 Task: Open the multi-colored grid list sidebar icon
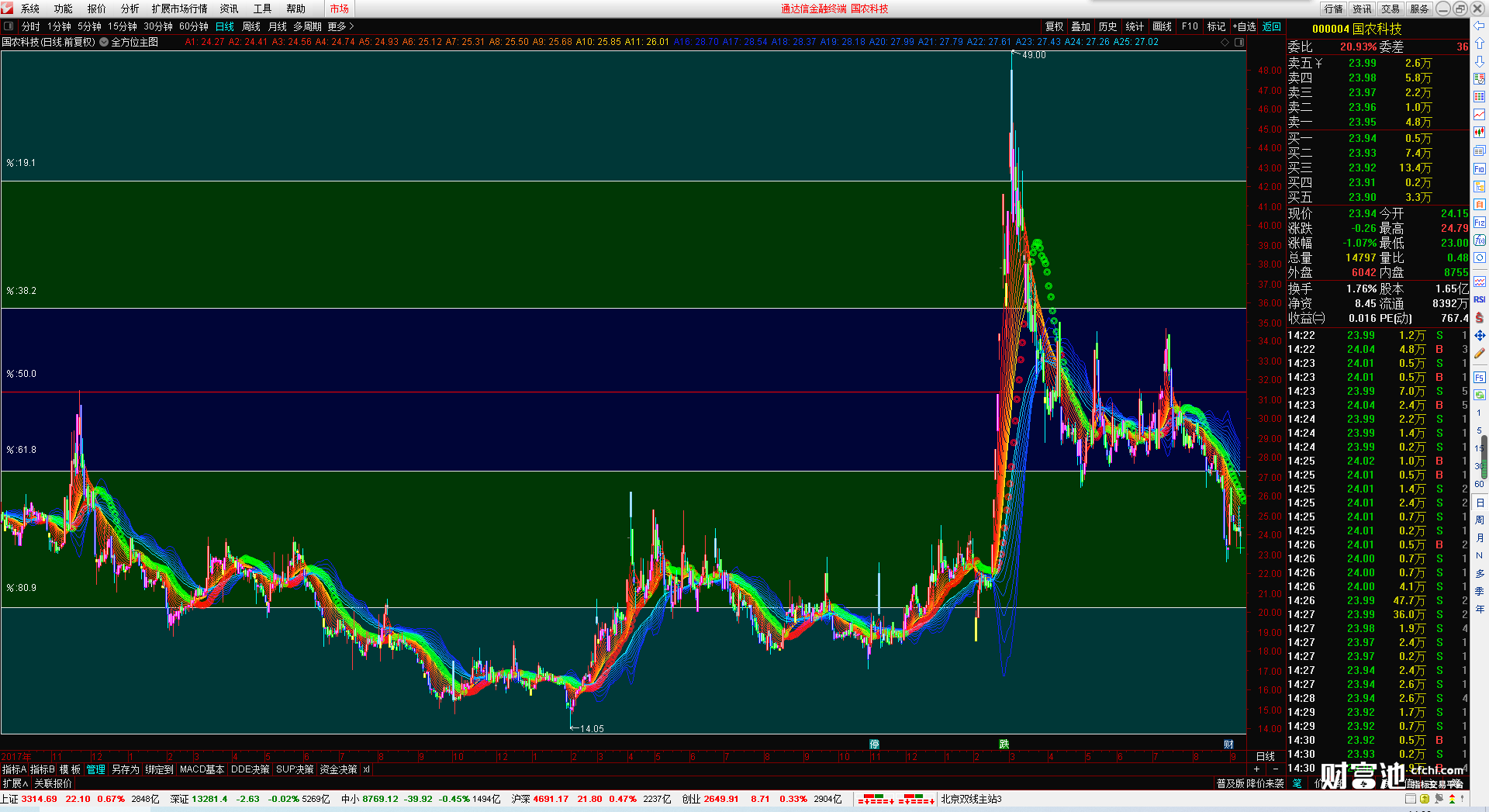click(1480, 97)
